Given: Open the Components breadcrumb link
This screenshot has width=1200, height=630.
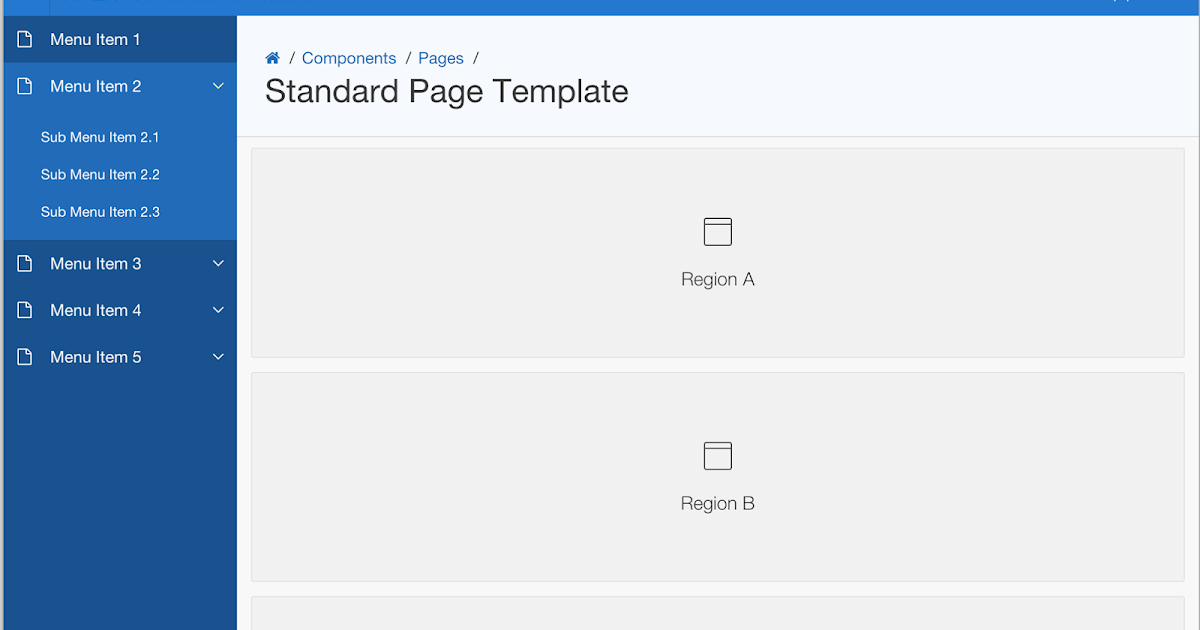Looking at the screenshot, I should 349,58.
